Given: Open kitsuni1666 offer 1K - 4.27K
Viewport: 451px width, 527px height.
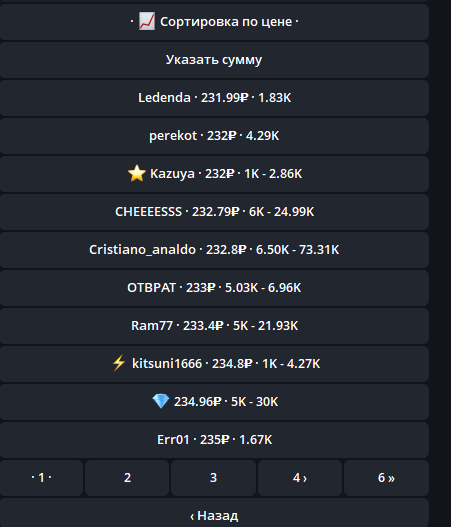Looking at the screenshot, I should click(x=214, y=364).
